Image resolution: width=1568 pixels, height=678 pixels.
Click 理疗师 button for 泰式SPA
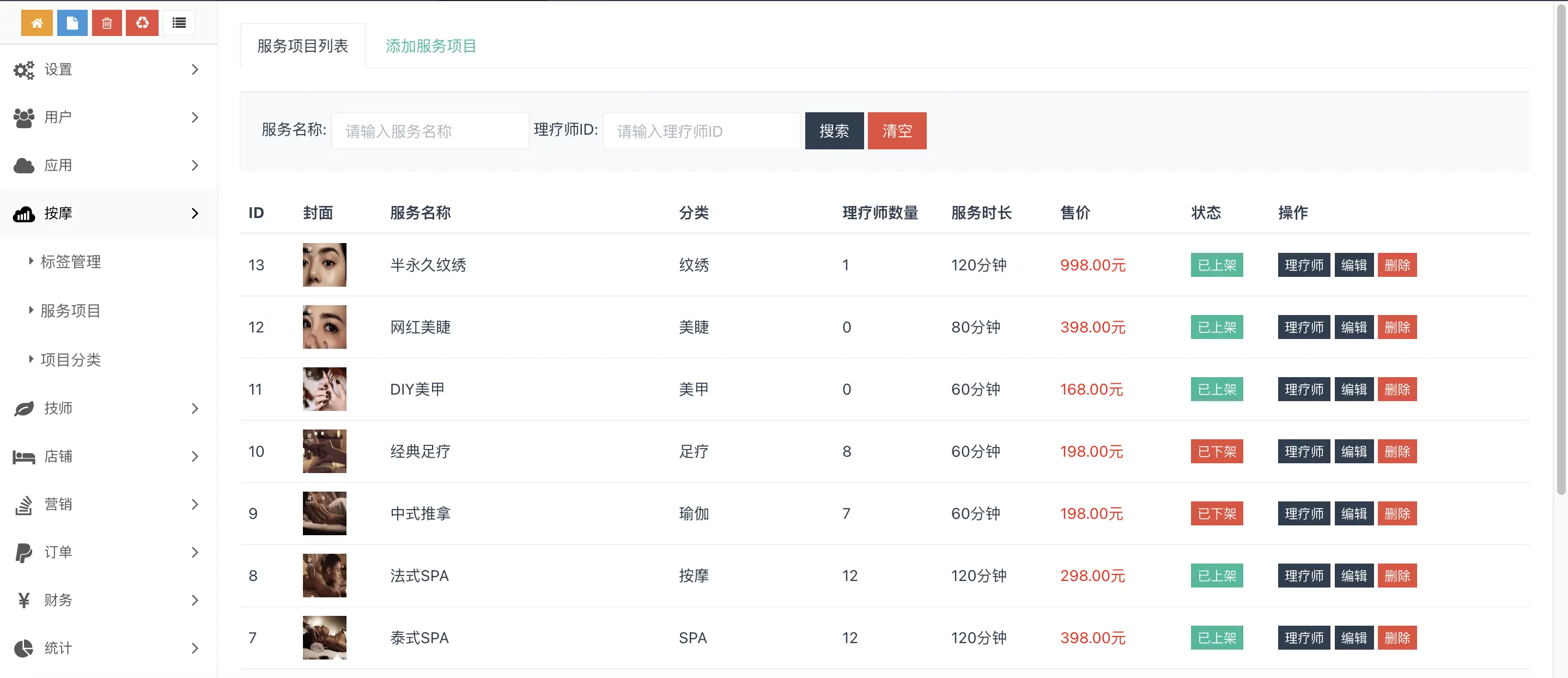click(x=1304, y=638)
